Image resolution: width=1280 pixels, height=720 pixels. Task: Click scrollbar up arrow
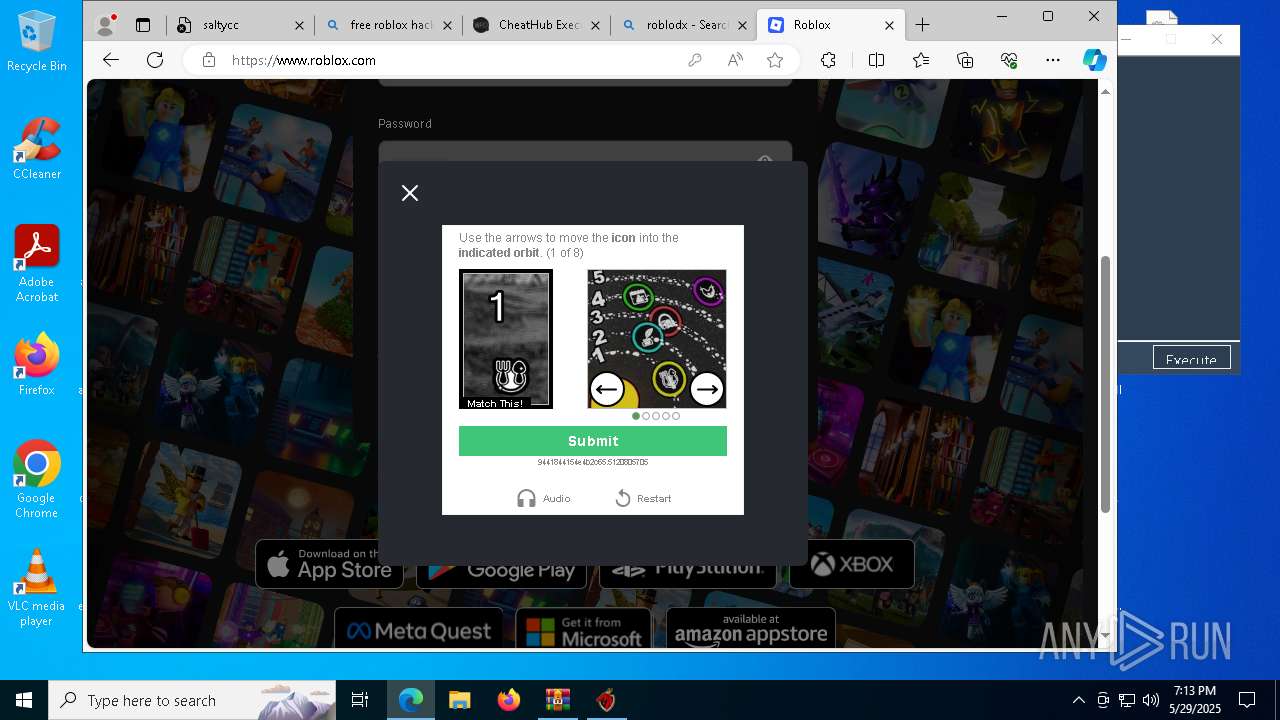[x=1105, y=91]
